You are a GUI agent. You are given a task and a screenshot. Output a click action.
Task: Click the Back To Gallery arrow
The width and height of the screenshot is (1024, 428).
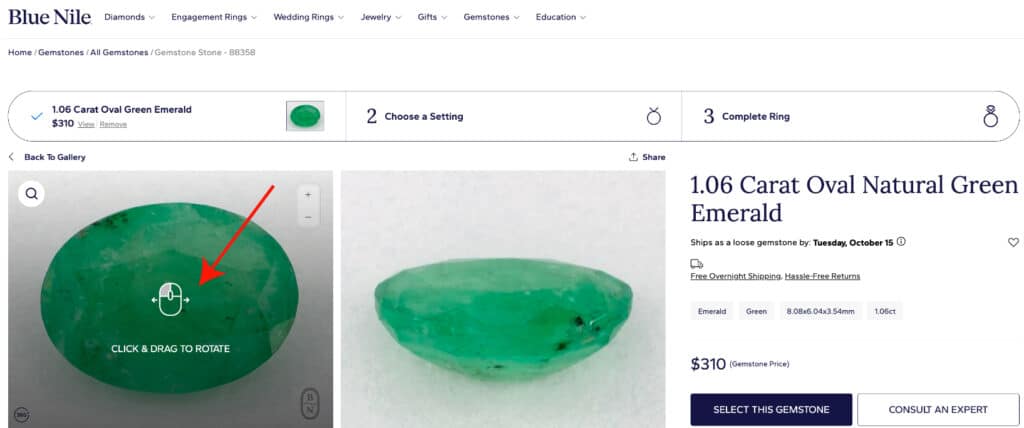point(12,157)
